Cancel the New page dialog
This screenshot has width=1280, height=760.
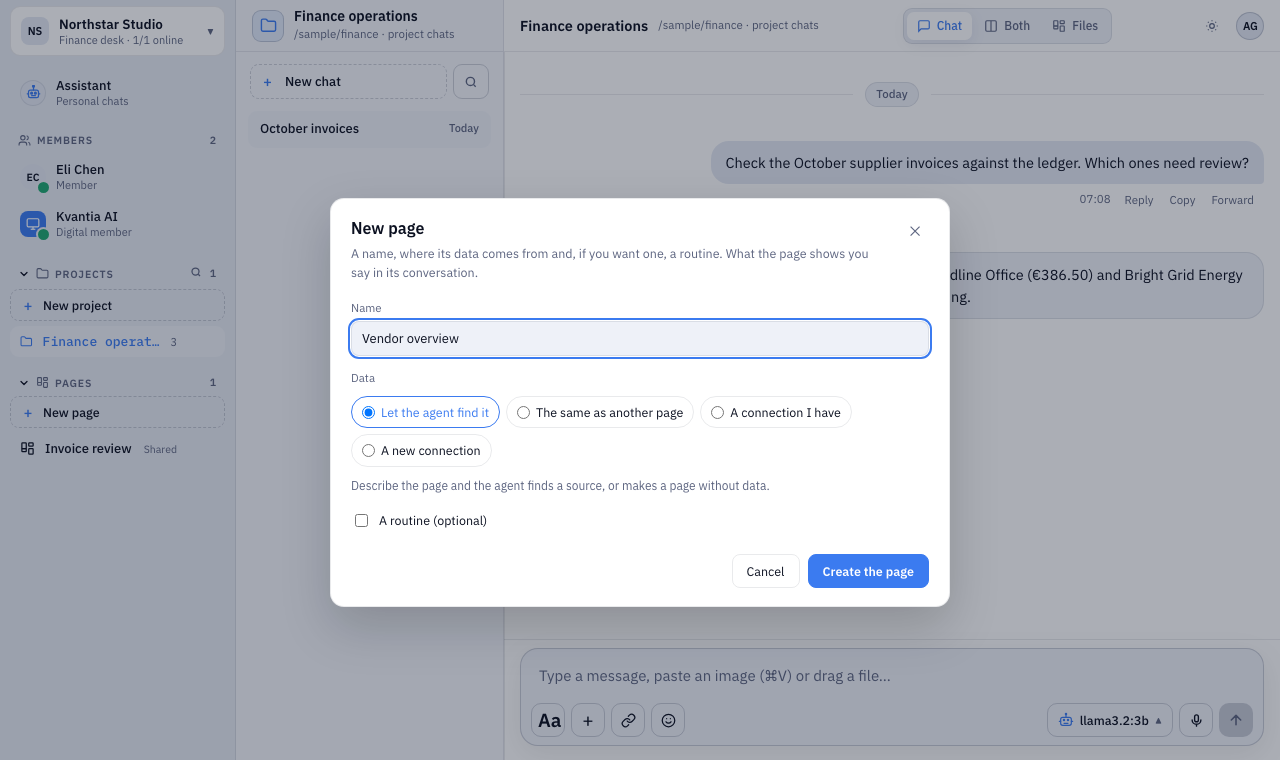click(765, 571)
